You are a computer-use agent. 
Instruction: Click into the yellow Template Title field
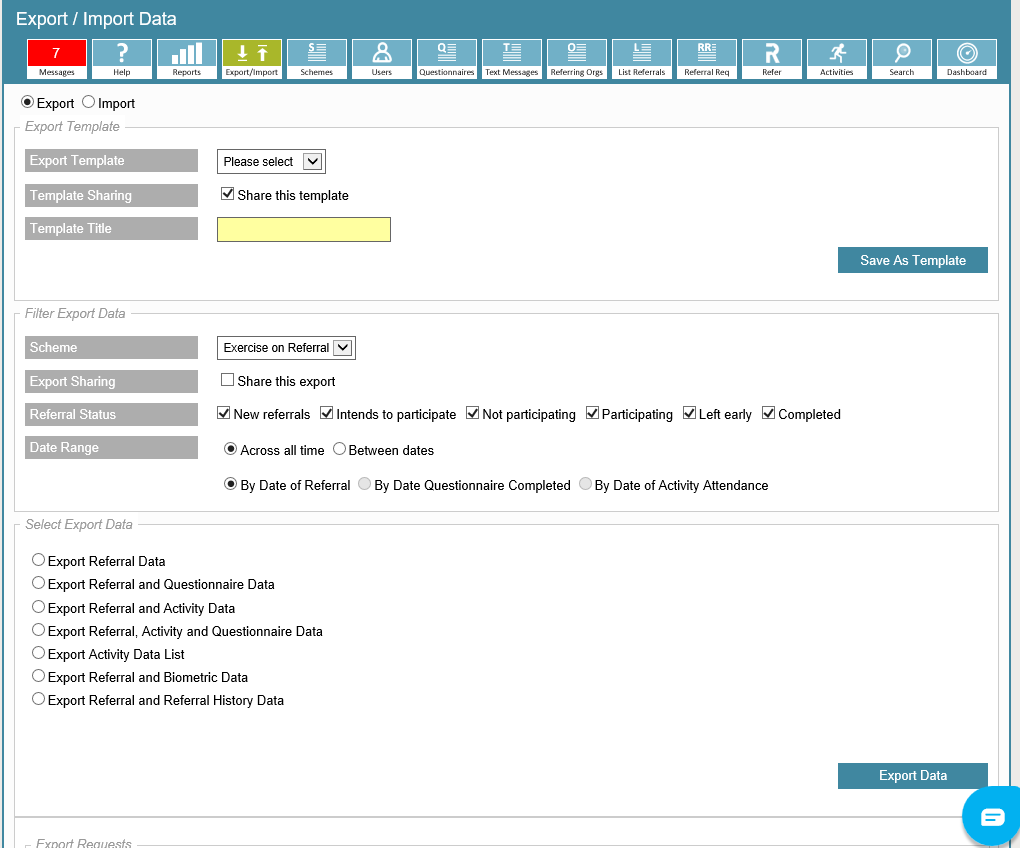point(304,230)
